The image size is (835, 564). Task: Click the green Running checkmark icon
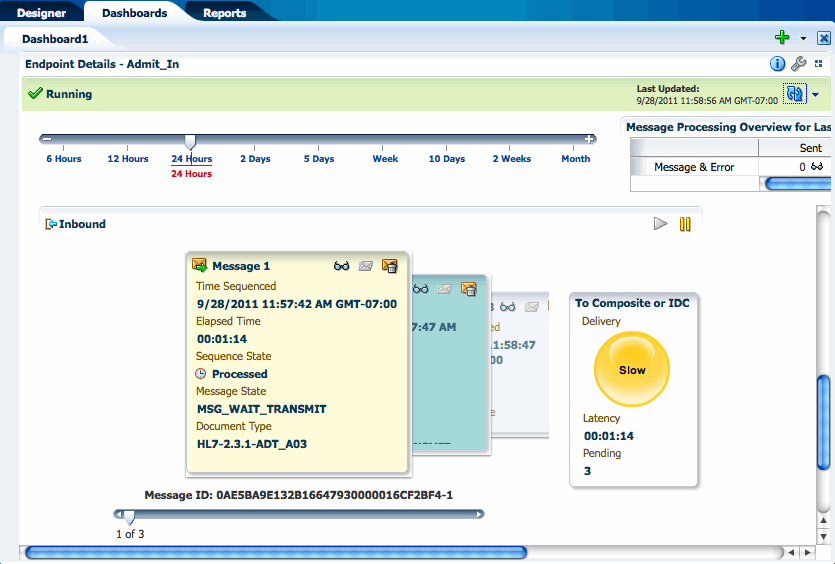tap(35, 93)
